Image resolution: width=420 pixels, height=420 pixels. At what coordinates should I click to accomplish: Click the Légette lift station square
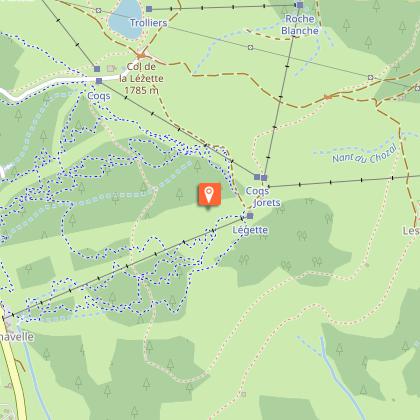[250, 216]
